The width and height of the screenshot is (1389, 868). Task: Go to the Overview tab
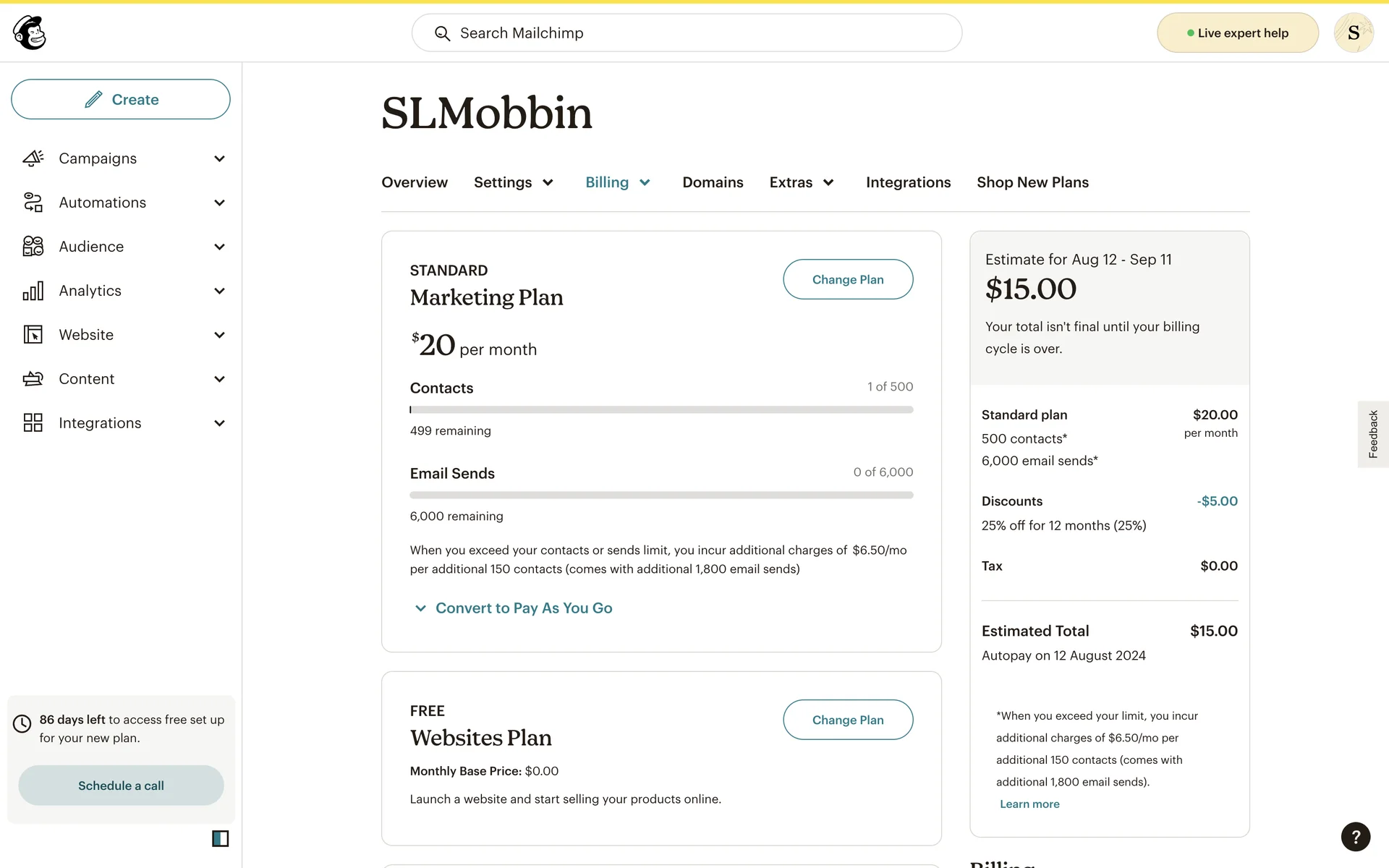tap(415, 182)
